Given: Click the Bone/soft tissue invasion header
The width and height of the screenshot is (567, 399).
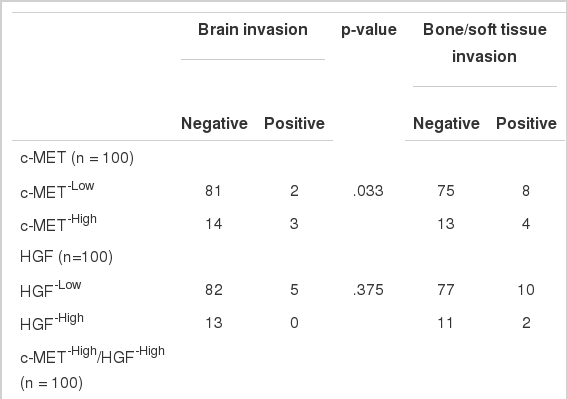Looking at the screenshot, I should pyautogui.click(x=485, y=43).
